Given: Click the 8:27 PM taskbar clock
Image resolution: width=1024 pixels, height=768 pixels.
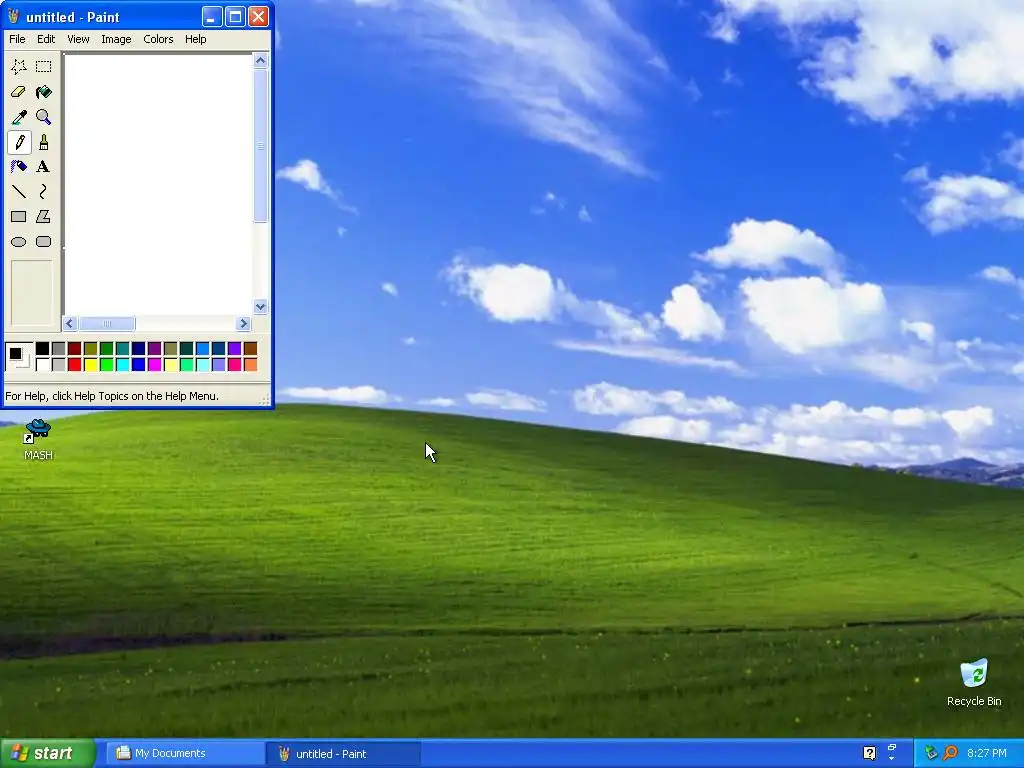Looking at the screenshot, I should tap(987, 753).
